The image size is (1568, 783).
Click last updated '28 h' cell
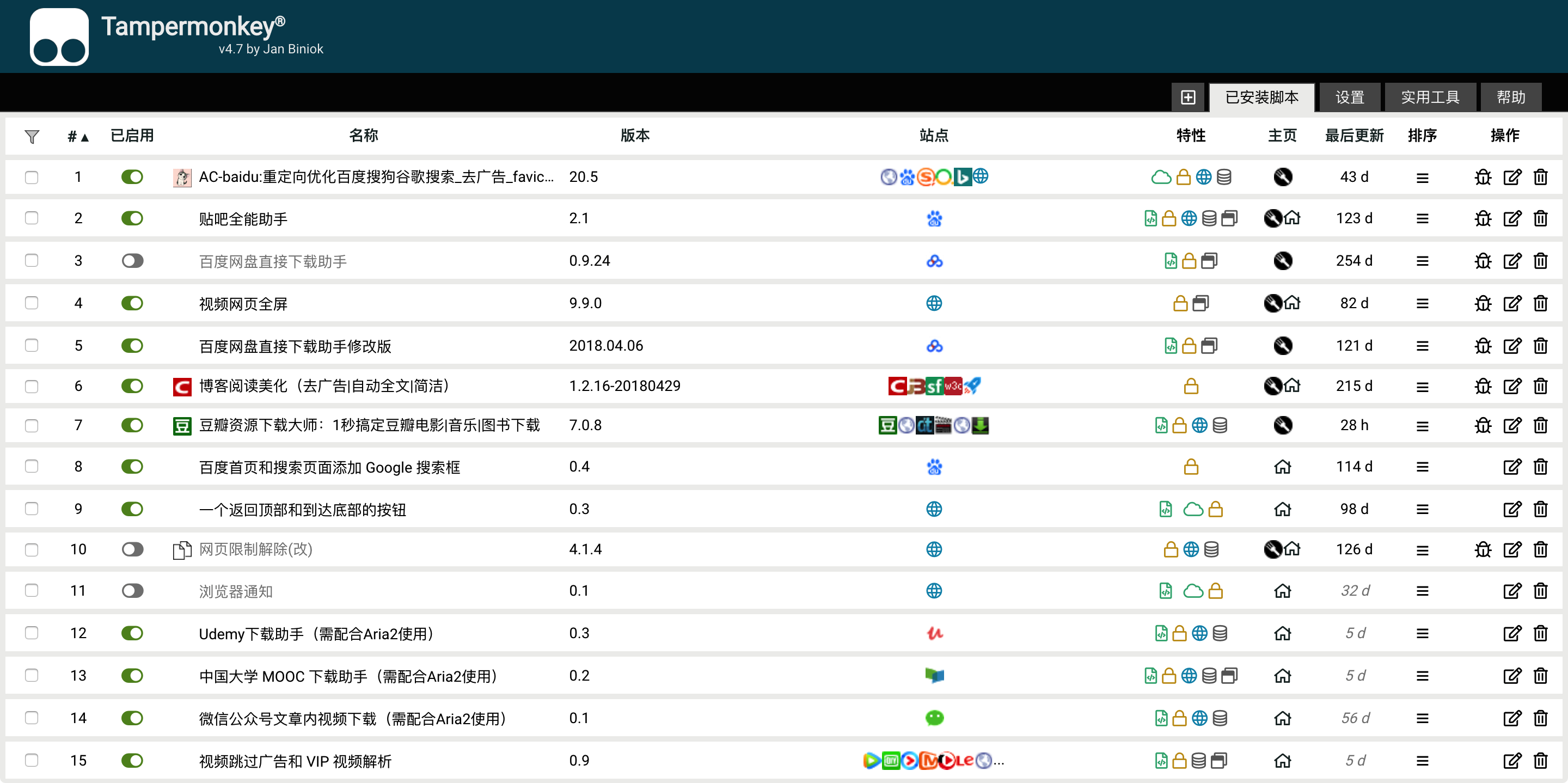1353,425
